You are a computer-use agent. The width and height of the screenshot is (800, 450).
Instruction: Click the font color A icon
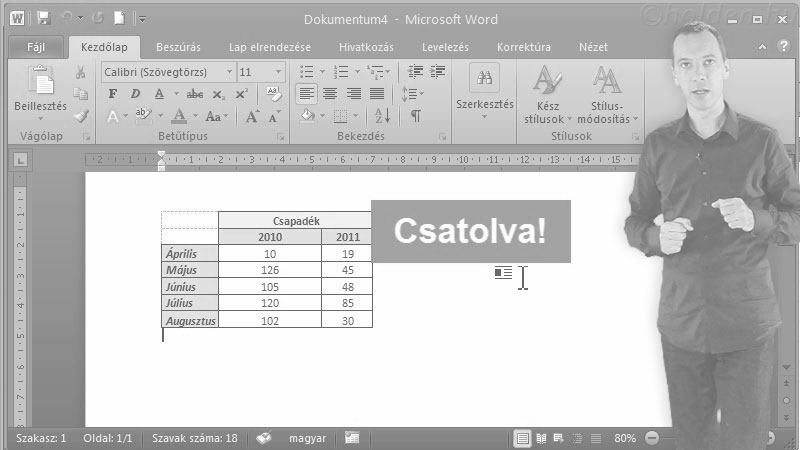(x=179, y=116)
